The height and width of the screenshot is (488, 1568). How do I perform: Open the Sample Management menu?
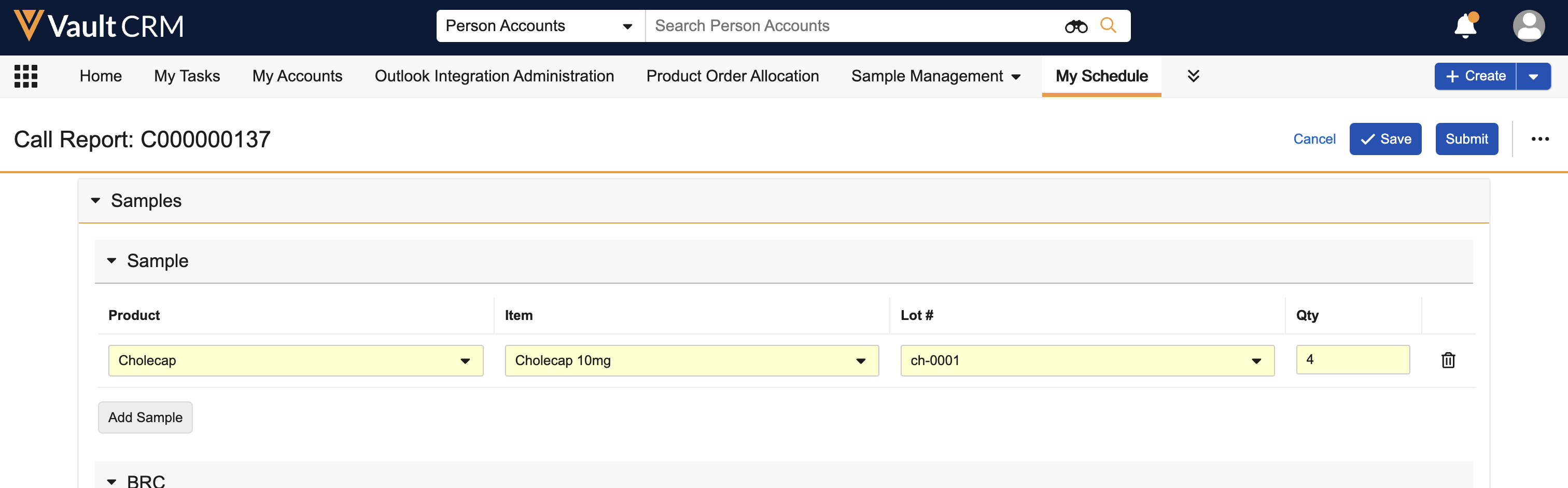(935, 76)
